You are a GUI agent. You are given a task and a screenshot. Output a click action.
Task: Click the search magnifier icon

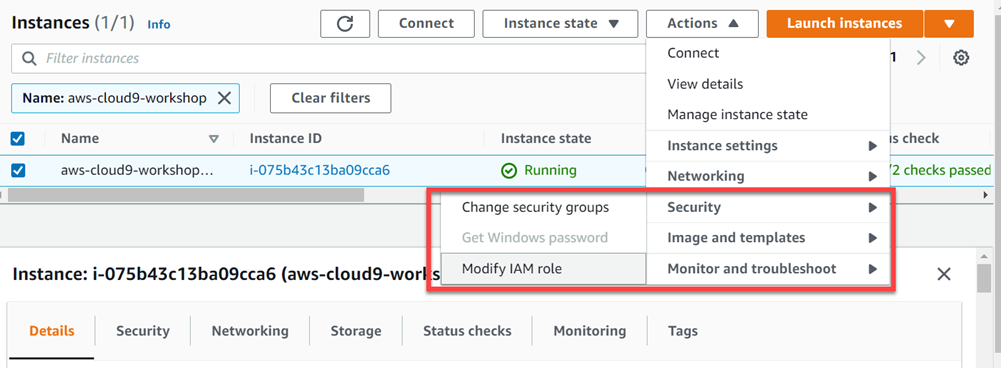[x=29, y=59]
